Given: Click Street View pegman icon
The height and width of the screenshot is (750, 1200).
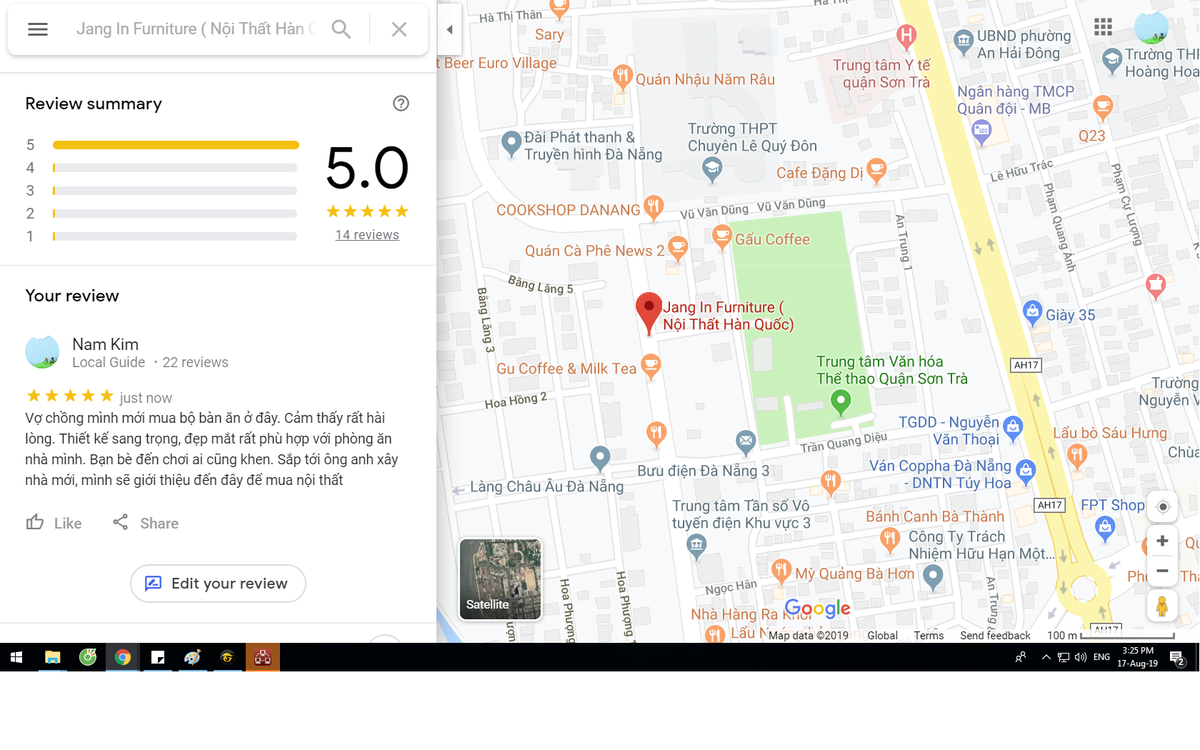Looking at the screenshot, I should (x=1162, y=606).
